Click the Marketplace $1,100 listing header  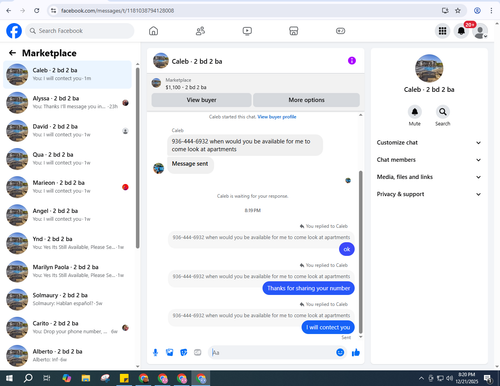[x=256, y=83]
